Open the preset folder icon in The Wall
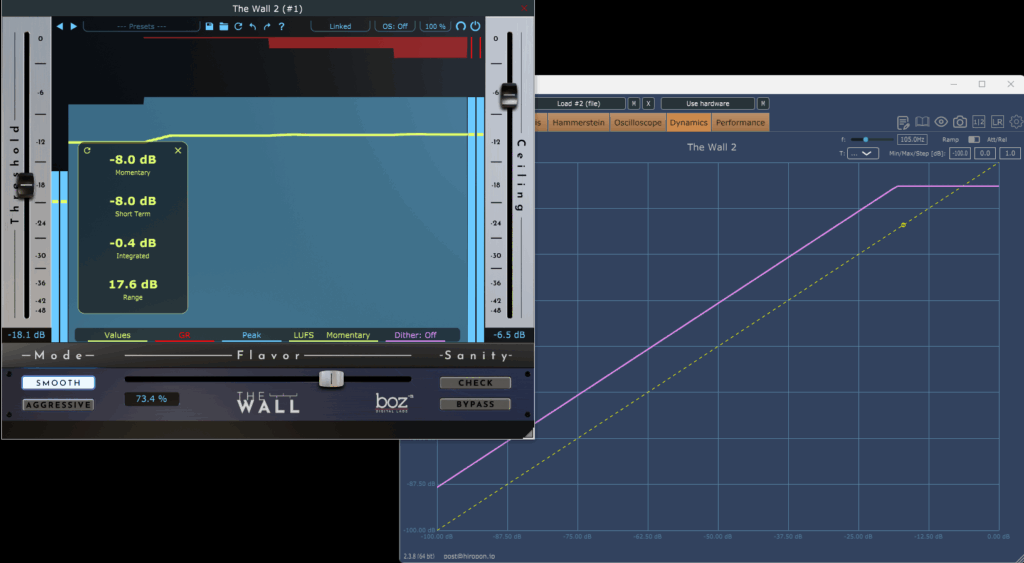This screenshot has width=1024, height=563. tap(223, 26)
